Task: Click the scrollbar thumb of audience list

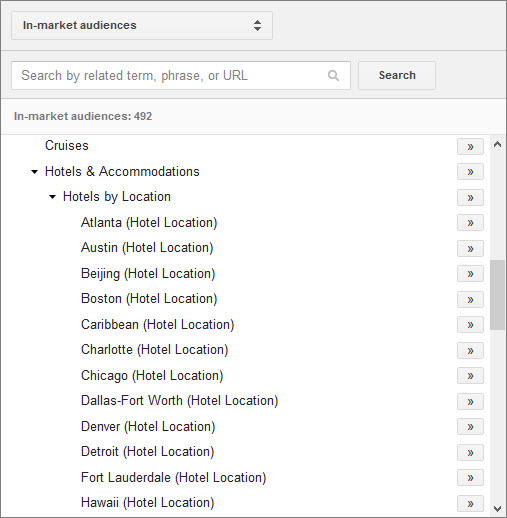Action: point(497,295)
